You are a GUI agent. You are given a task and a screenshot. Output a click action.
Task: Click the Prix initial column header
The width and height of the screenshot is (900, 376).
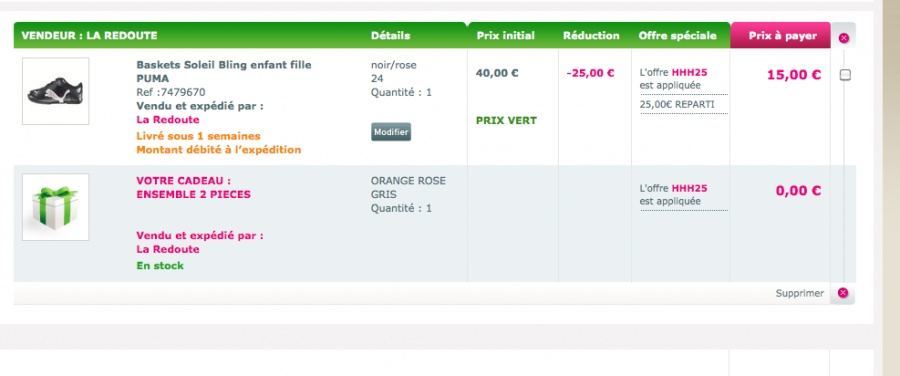(505, 36)
